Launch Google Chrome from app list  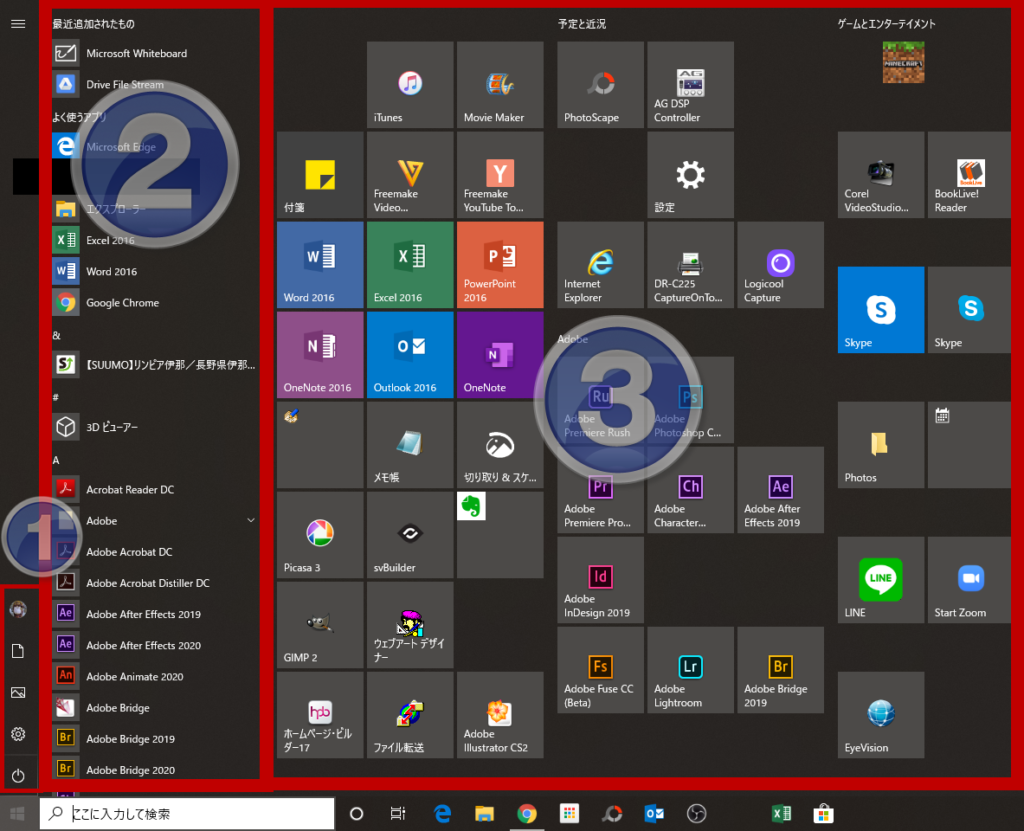[155, 302]
